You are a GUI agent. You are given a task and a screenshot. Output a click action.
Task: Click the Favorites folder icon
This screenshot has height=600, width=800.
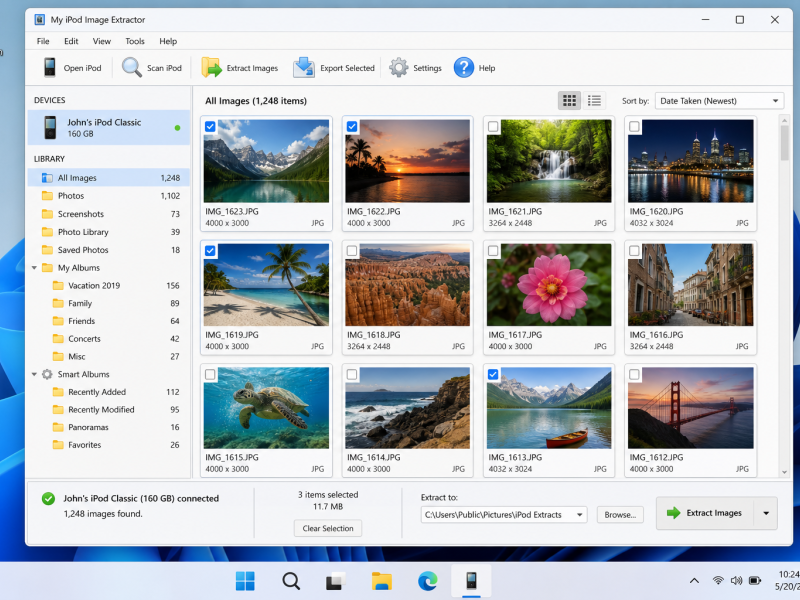[x=58, y=445]
